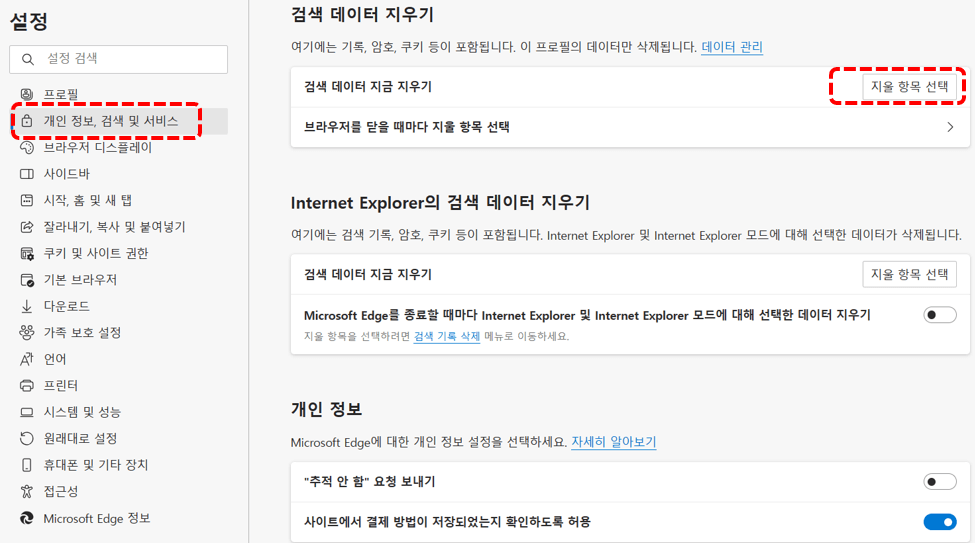Viewport: 975px width, 543px height.
Task: Disable 사이트에서 결제 방법 확인하도록 허용 toggle
Action: [x=940, y=522]
